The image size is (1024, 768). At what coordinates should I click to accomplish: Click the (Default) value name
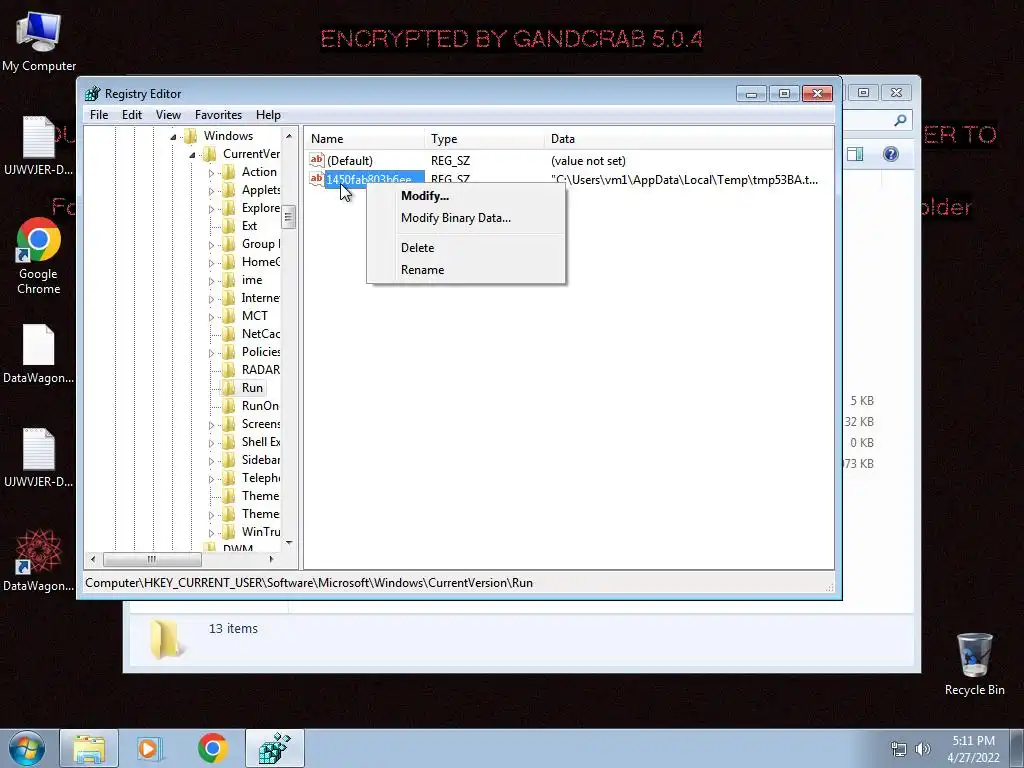coord(349,161)
